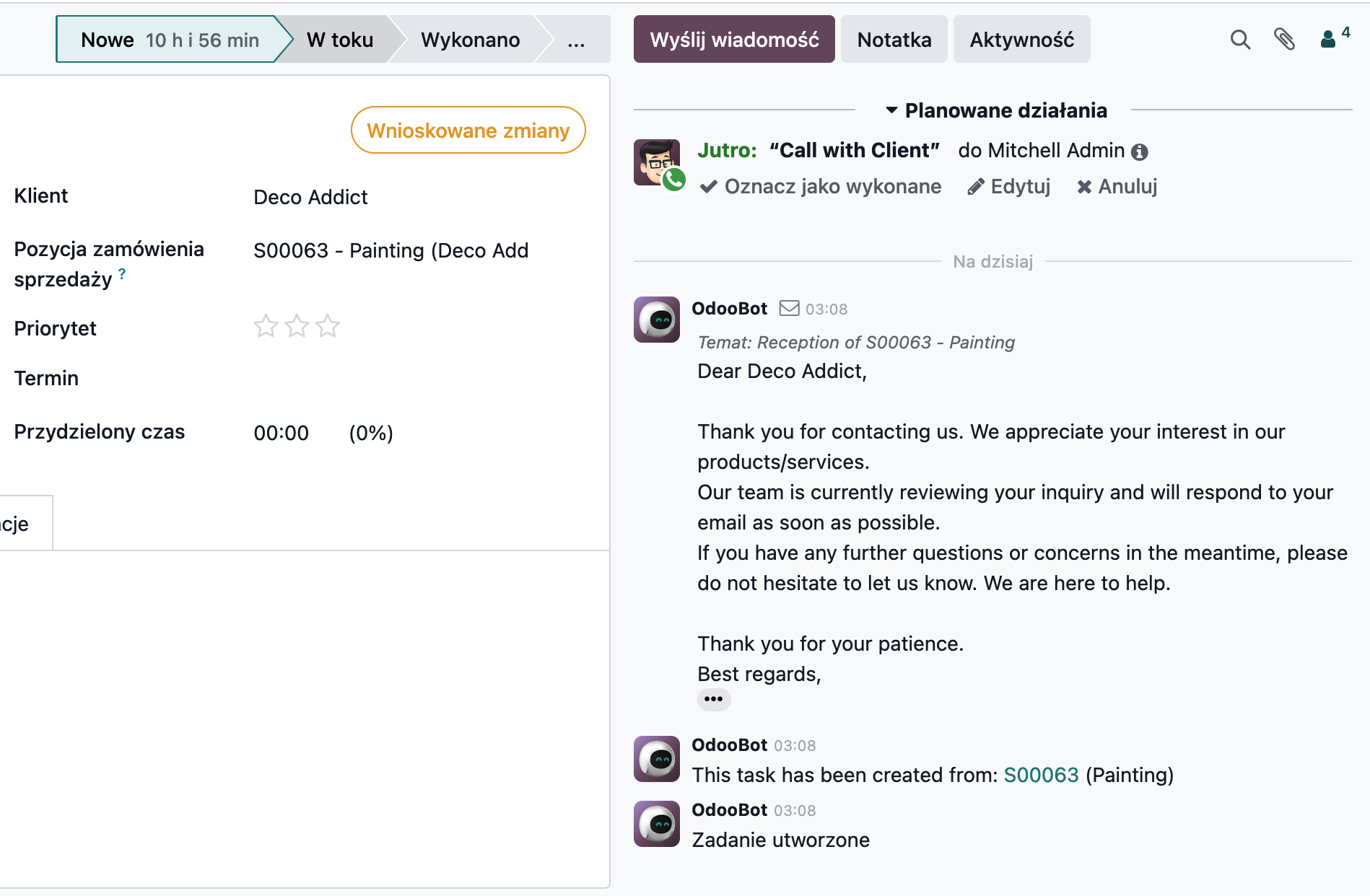The width and height of the screenshot is (1370, 896).
Task: Expand the truncated OdooBot email with the ellipsis
Action: coord(713,698)
